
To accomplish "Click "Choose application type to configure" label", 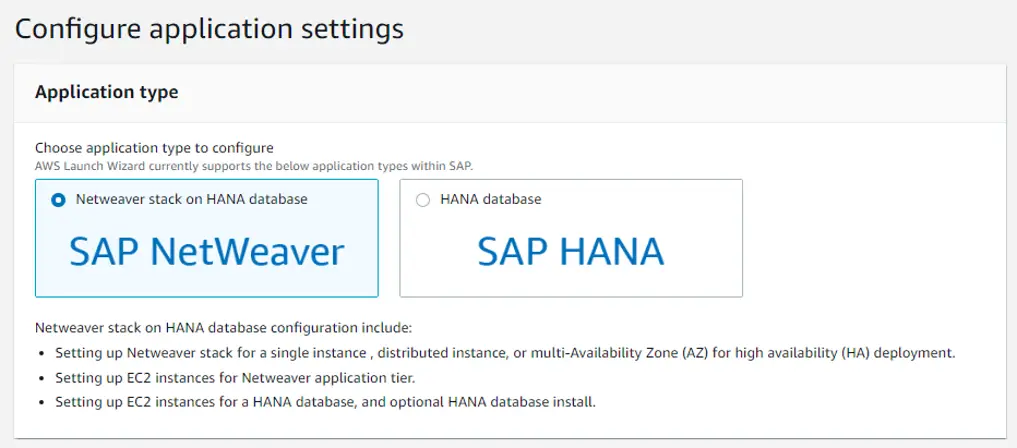I will 154,148.
